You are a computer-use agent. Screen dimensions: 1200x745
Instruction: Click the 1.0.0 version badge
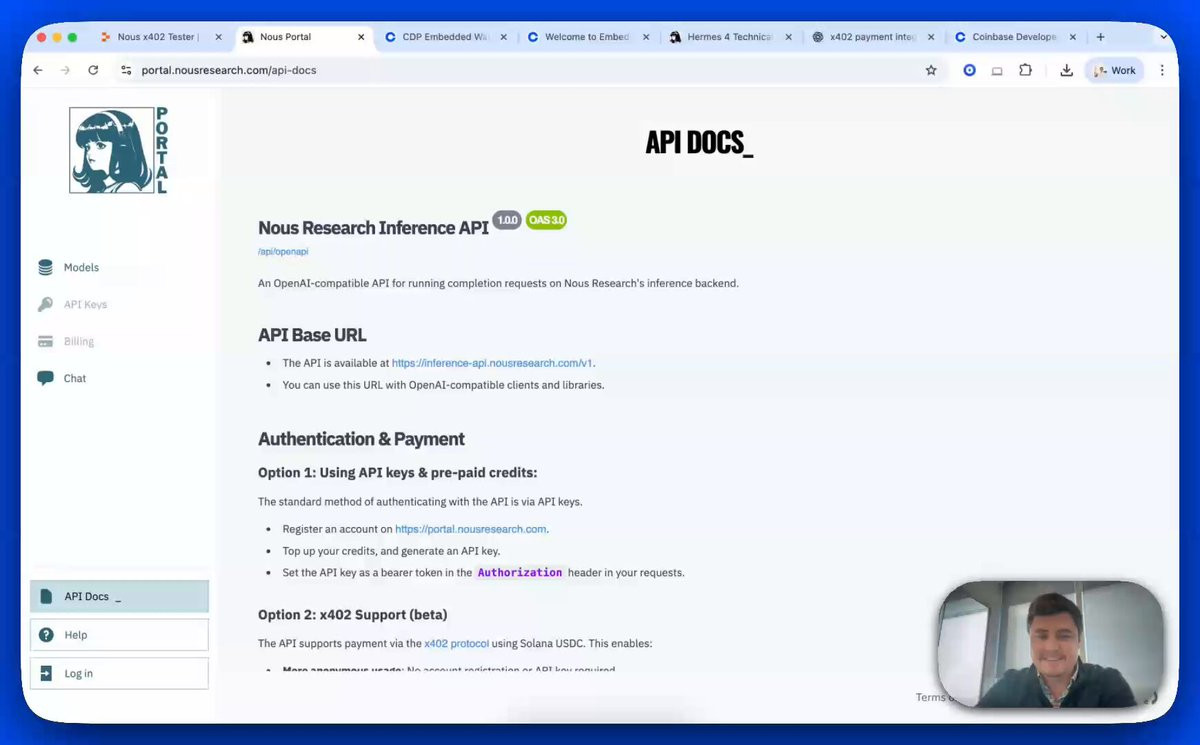tap(507, 220)
